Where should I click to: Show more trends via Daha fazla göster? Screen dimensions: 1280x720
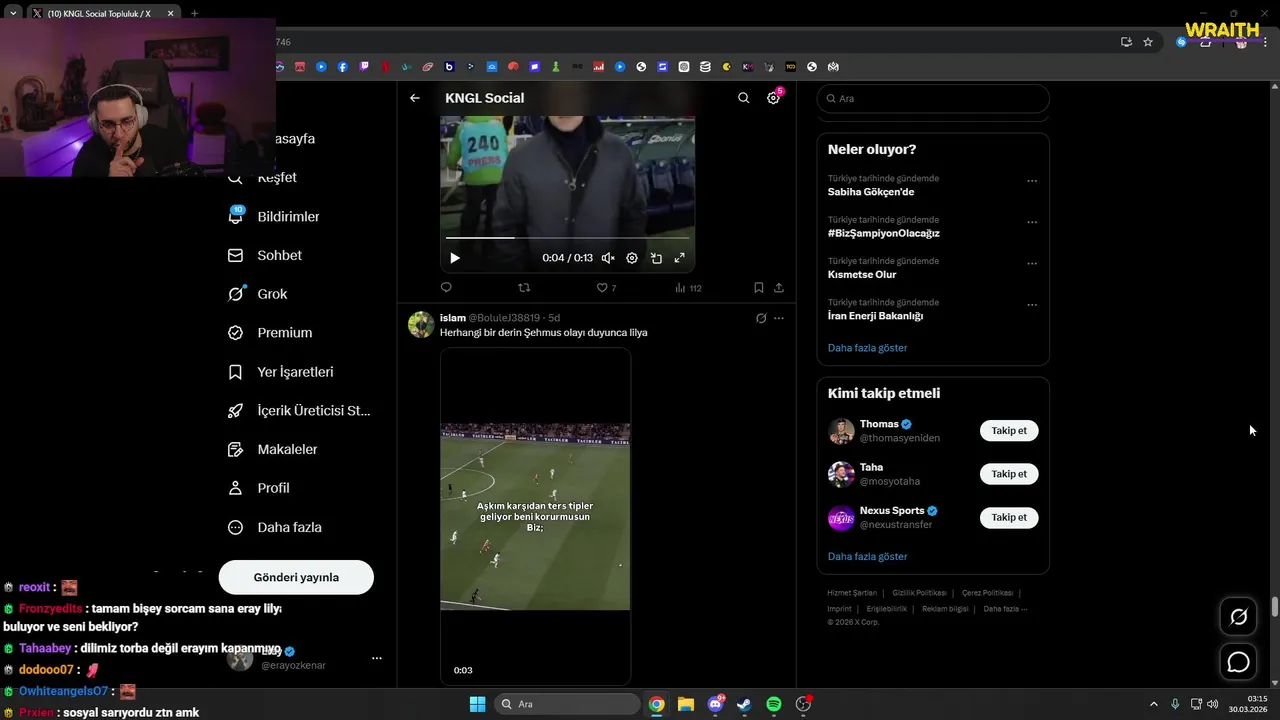click(868, 348)
